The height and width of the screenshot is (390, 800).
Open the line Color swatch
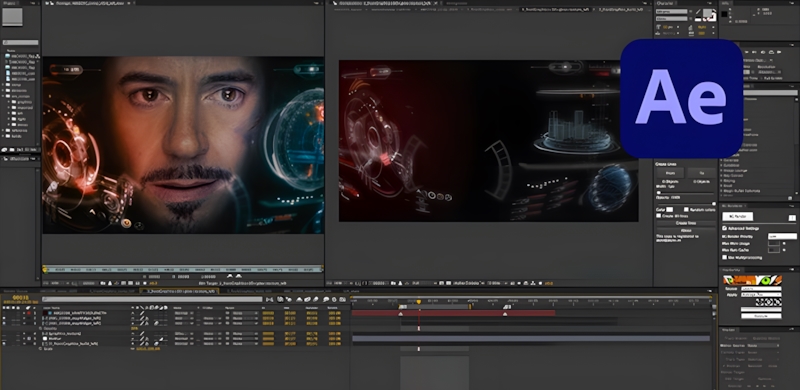tap(669, 209)
